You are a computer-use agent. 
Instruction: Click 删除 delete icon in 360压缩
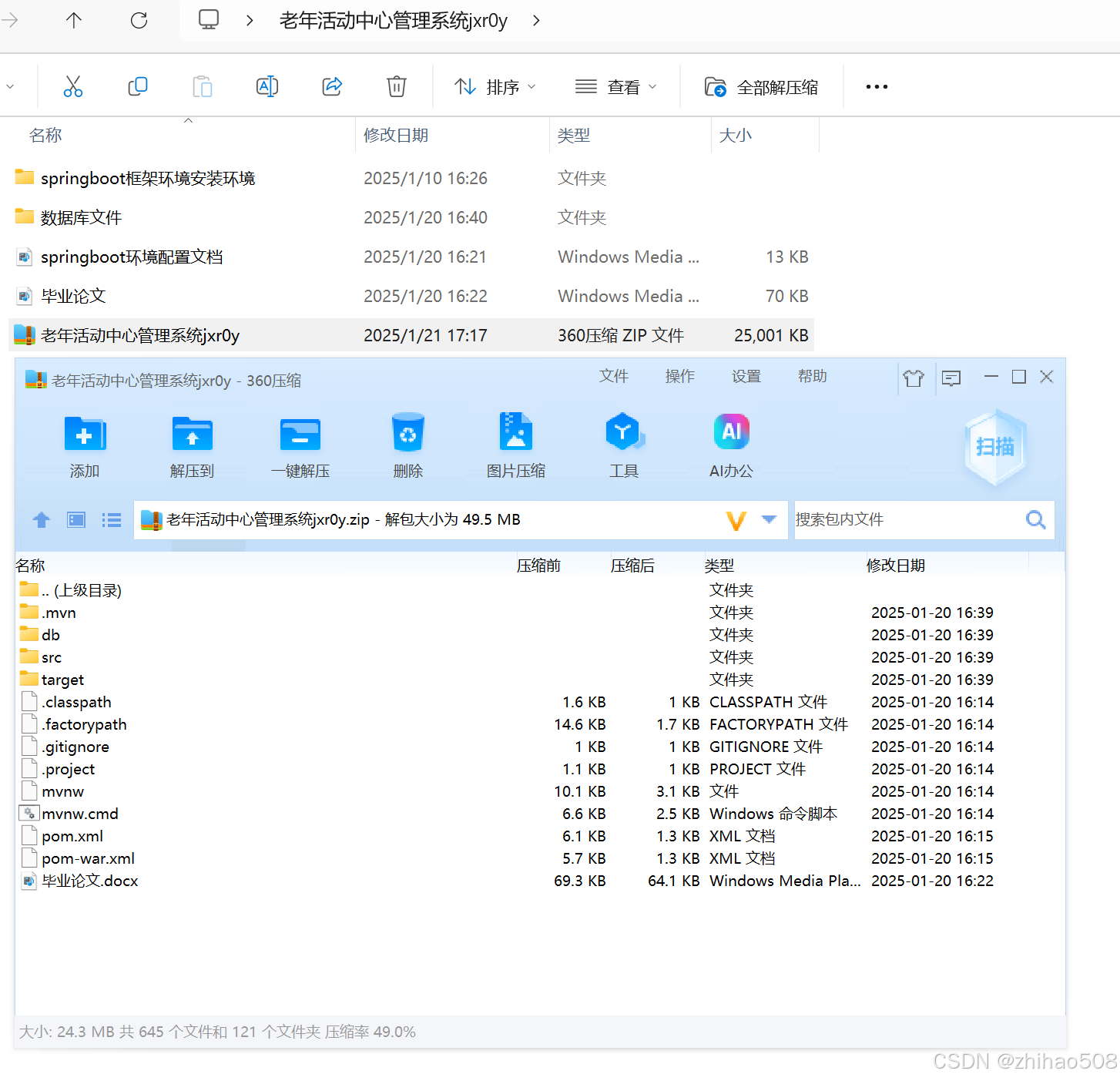tap(408, 447)
